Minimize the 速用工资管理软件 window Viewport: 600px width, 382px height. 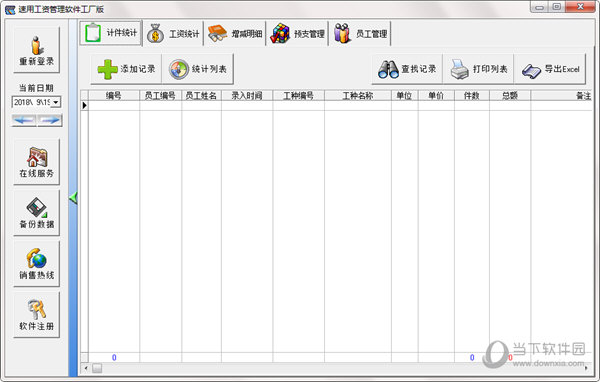[540, 7]
